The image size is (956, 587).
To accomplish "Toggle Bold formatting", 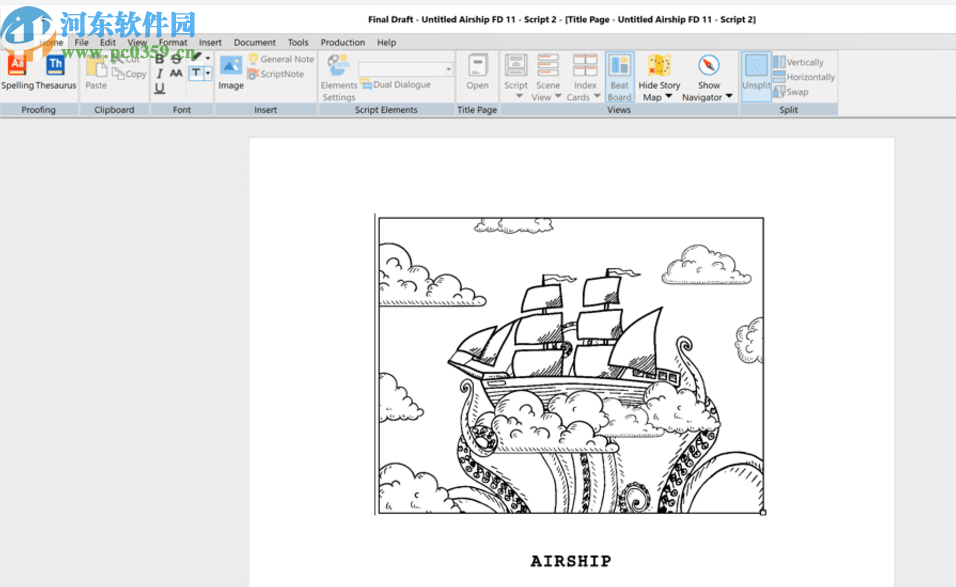I will [x=159, y=59].
